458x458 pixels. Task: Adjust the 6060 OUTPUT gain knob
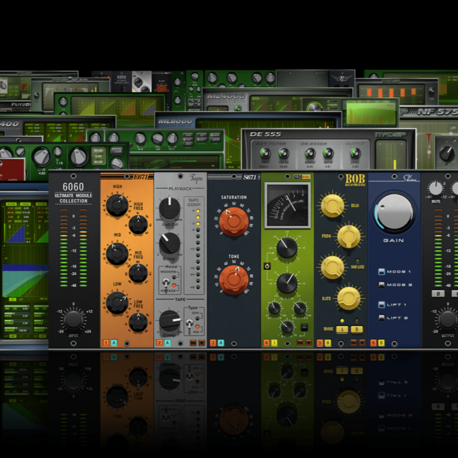(448, 320)
